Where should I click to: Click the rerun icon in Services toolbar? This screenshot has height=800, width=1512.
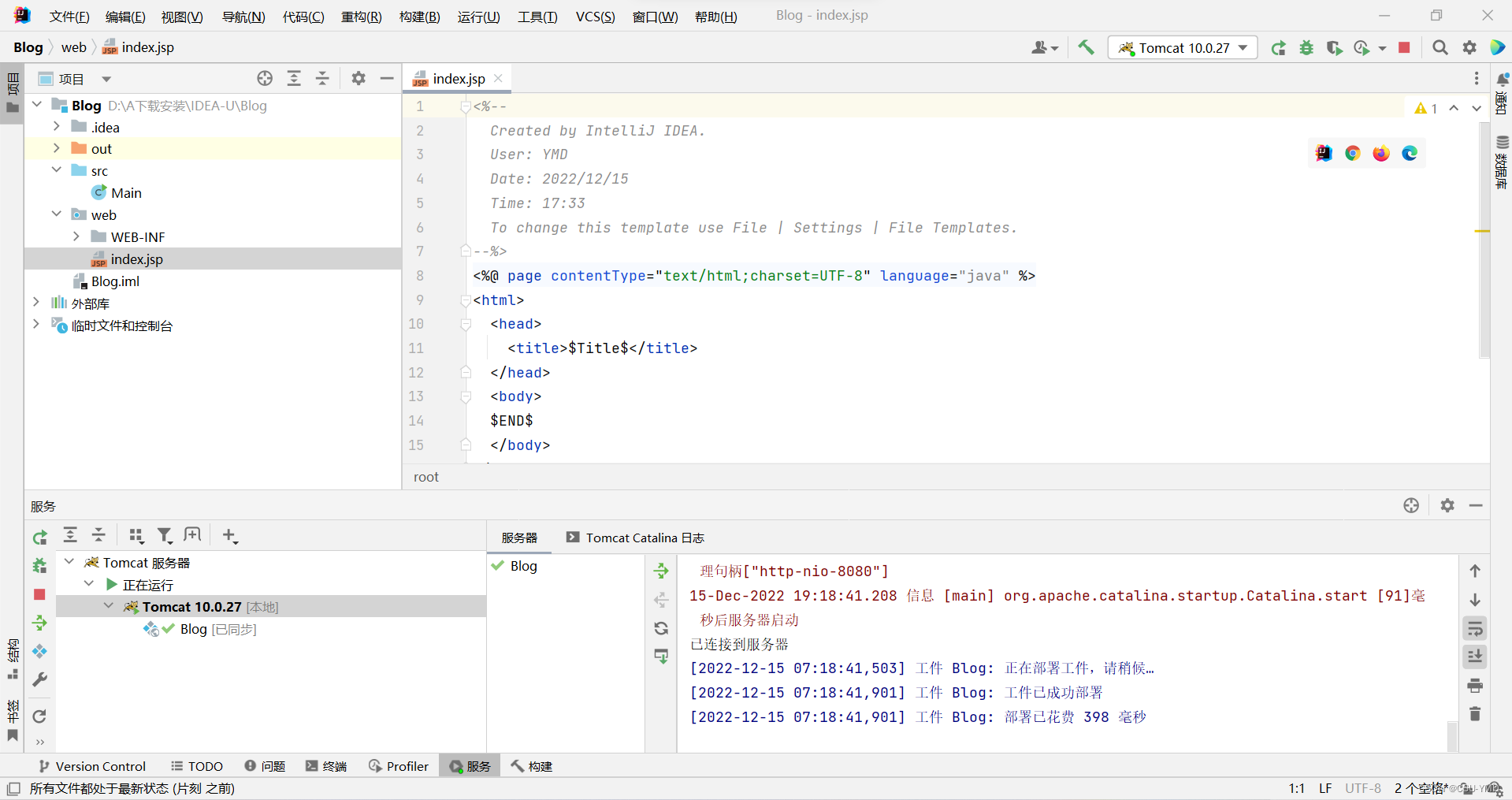[x=39, y=537]
